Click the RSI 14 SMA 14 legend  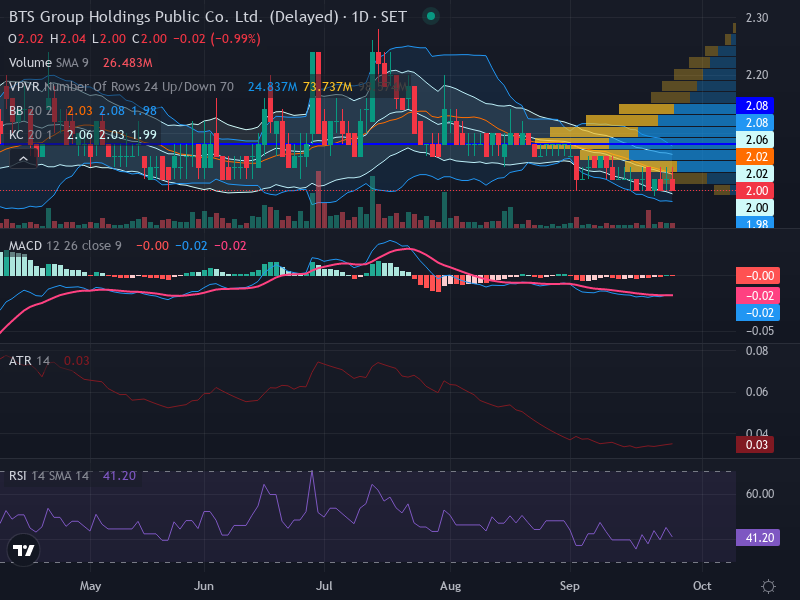click(x=49, y=476)
